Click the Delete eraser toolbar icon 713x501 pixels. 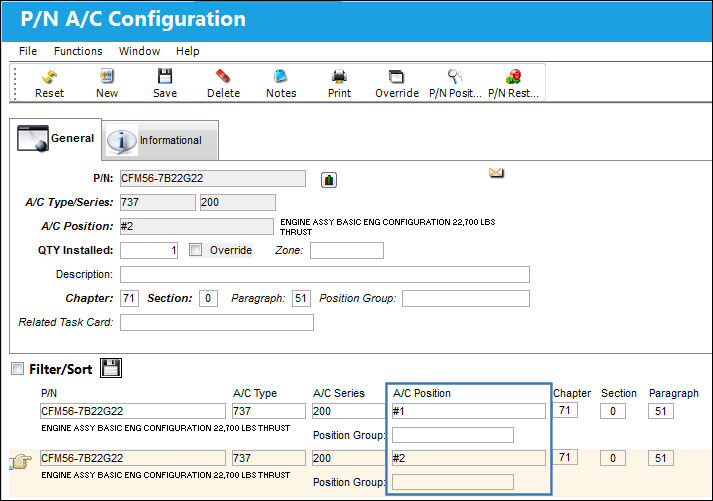click(x=223, y=76)
